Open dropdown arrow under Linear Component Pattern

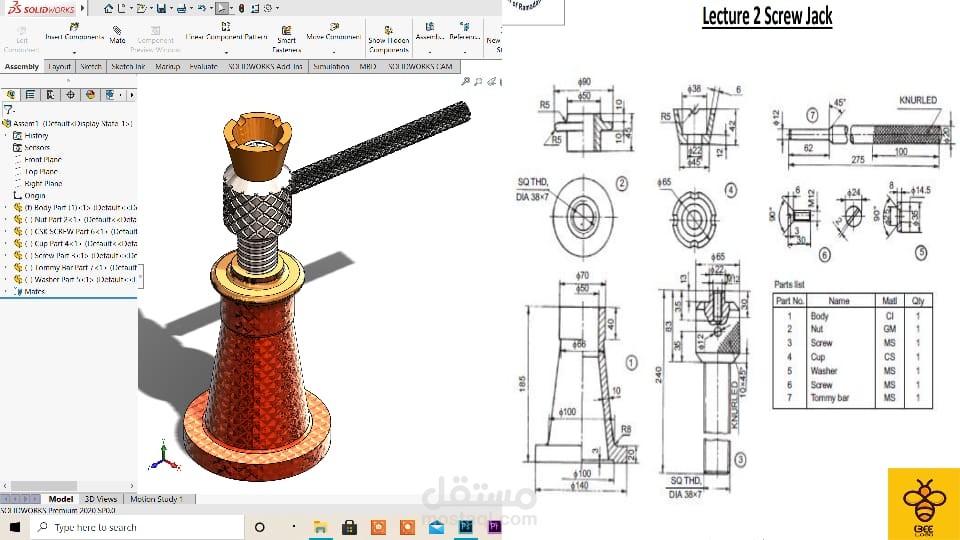point(226,52)
